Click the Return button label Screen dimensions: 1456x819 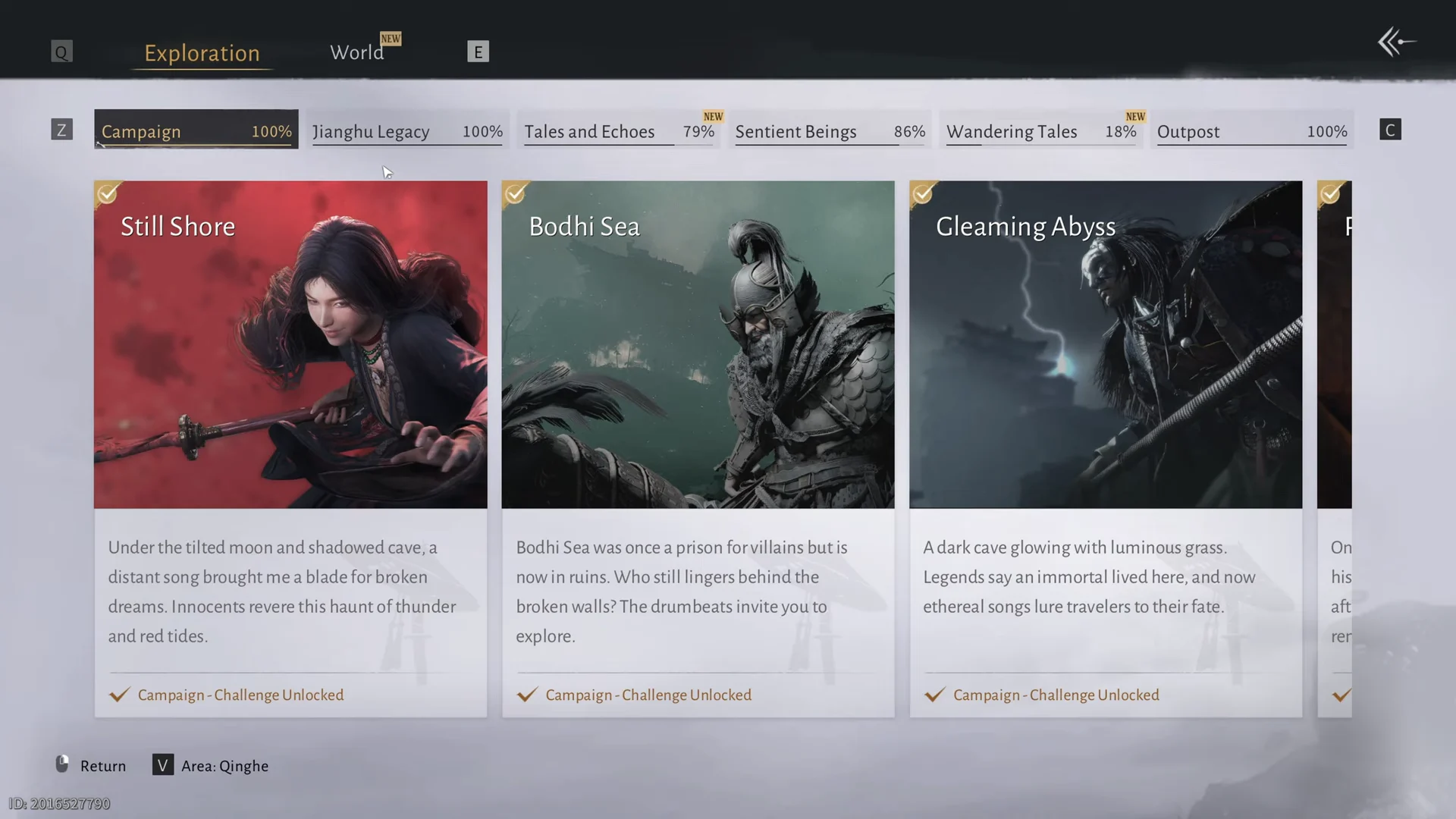coord(103,766)
